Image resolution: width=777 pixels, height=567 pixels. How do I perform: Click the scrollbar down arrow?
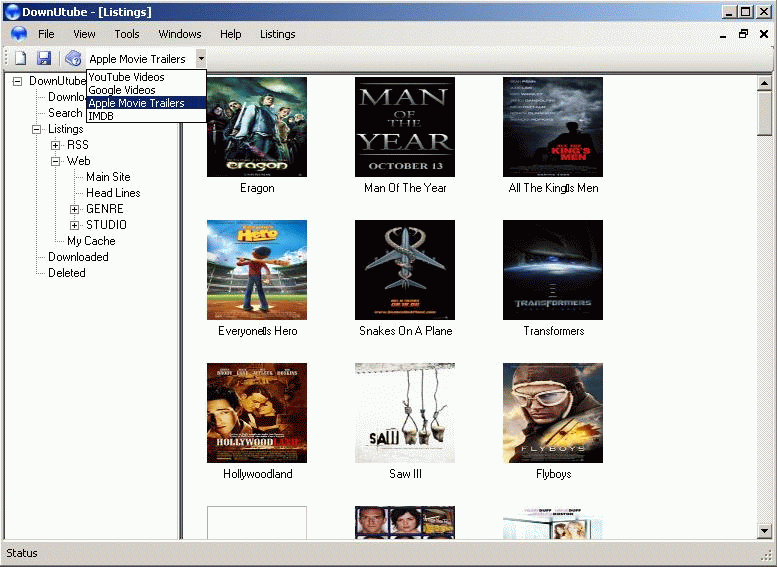pos(764,531)
